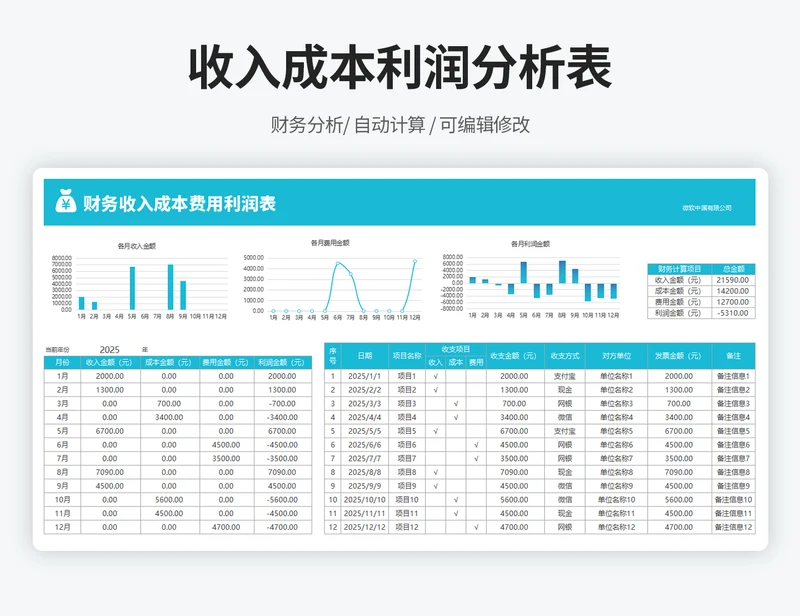Click the 对方单位 column header
The height and width of the screenshot is (616, 800).
(x=616, y=356)
